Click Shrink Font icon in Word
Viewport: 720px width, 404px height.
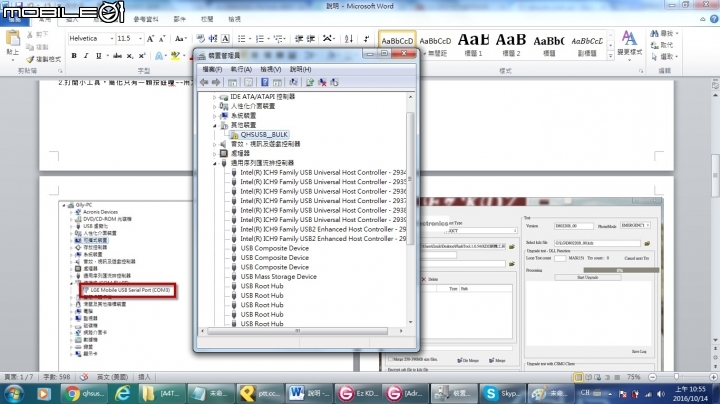[162, 39]
